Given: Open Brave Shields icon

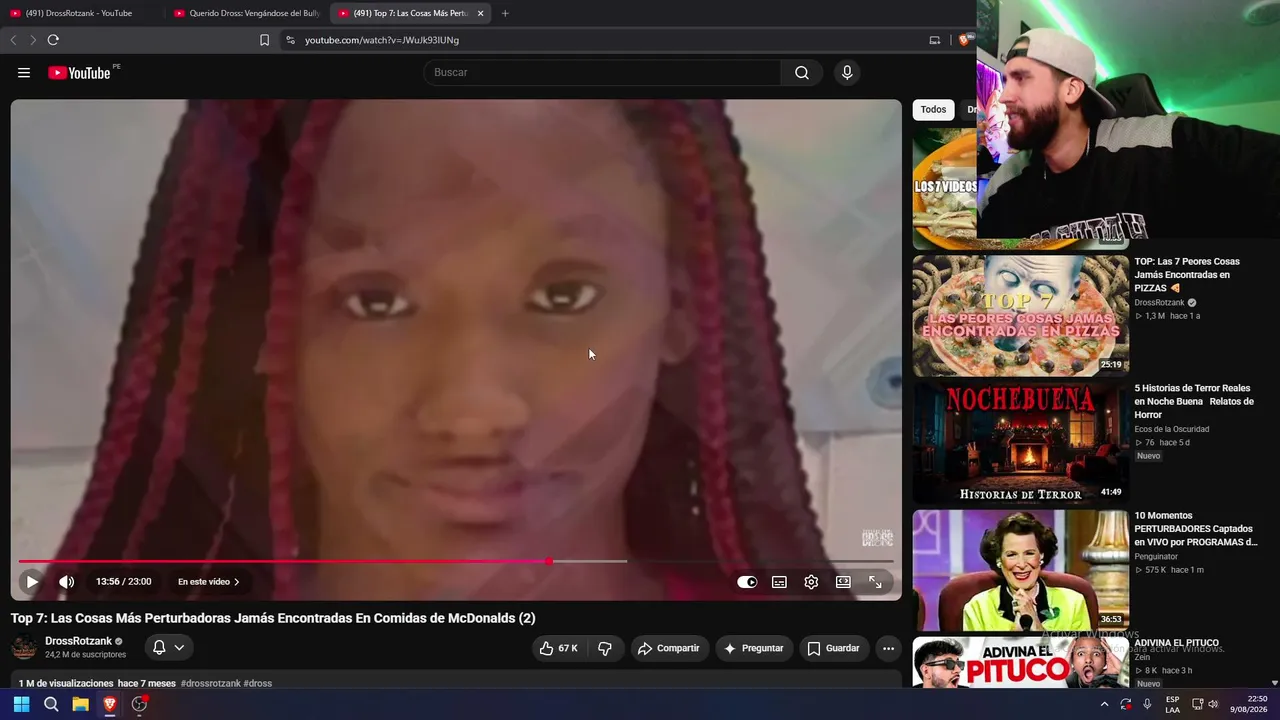Looking at the screenshot, I should tap(964, 40).
